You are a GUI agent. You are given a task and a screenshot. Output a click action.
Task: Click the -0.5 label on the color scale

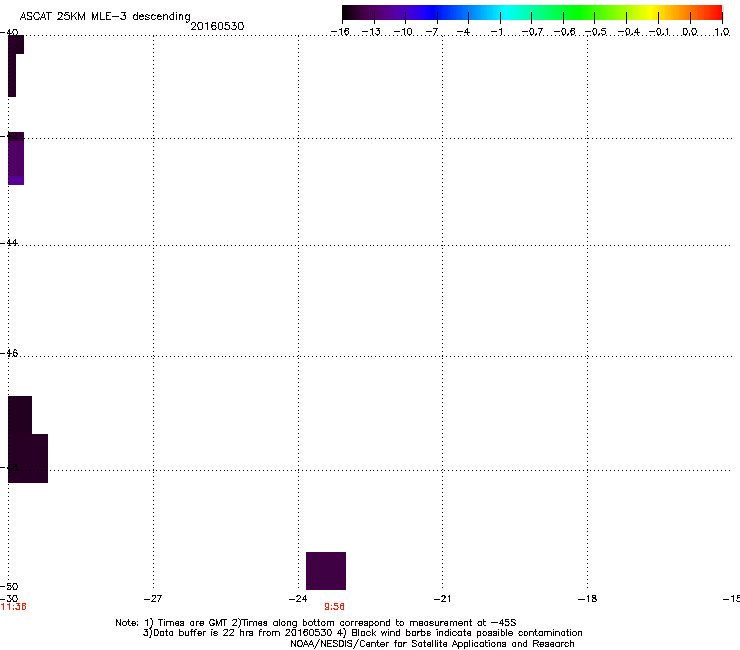[596, 32]
